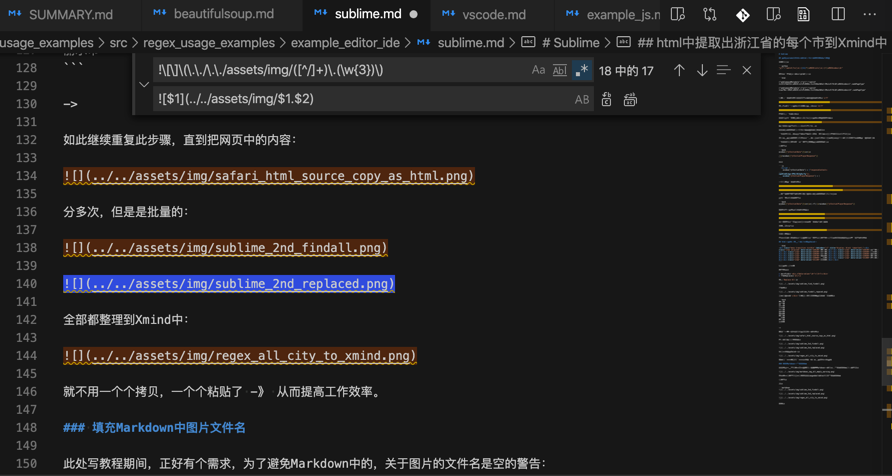Click the Markdown icon on vscode.md tab

[x=449, y=14]
